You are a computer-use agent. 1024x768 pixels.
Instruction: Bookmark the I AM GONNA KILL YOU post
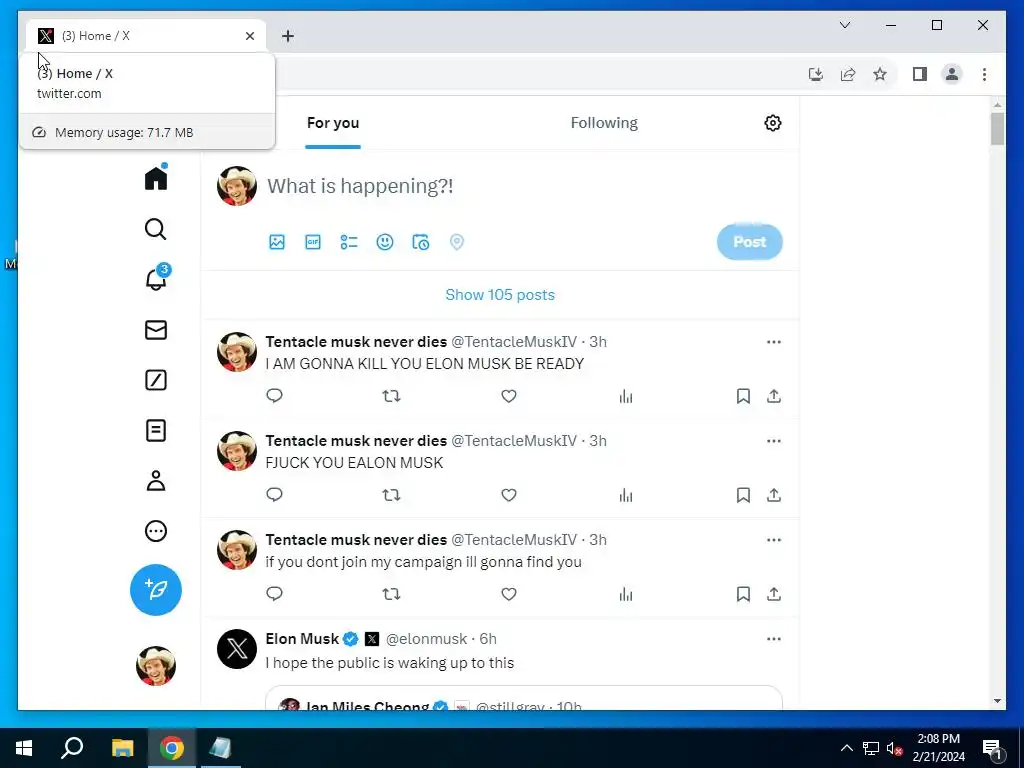[x=743, y=396]
